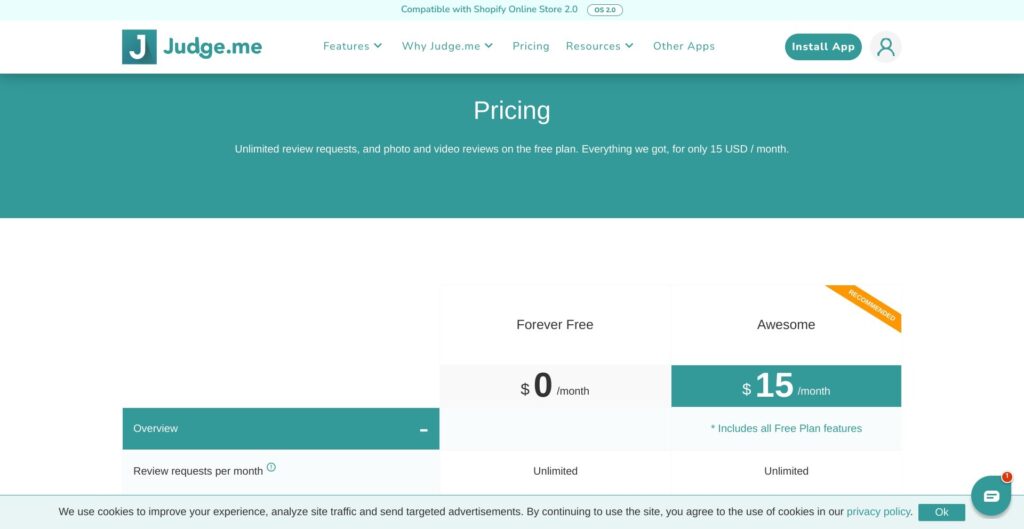This screenshot has height=529, width=1024.
Task: Expand the Features dropdown menu
Action: point(353,46)
